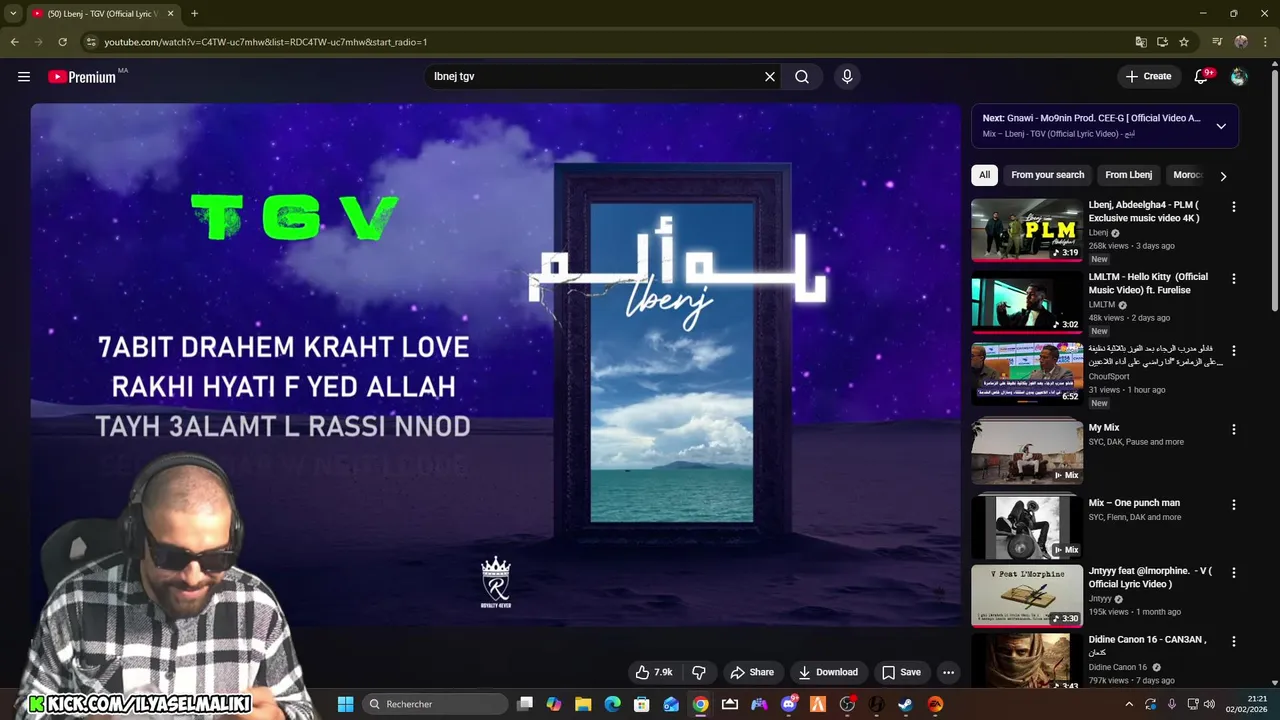Viewport: 1280px width, 720px height.
Task: Show more filter chips with right arrow
Action: (1223, 176)
